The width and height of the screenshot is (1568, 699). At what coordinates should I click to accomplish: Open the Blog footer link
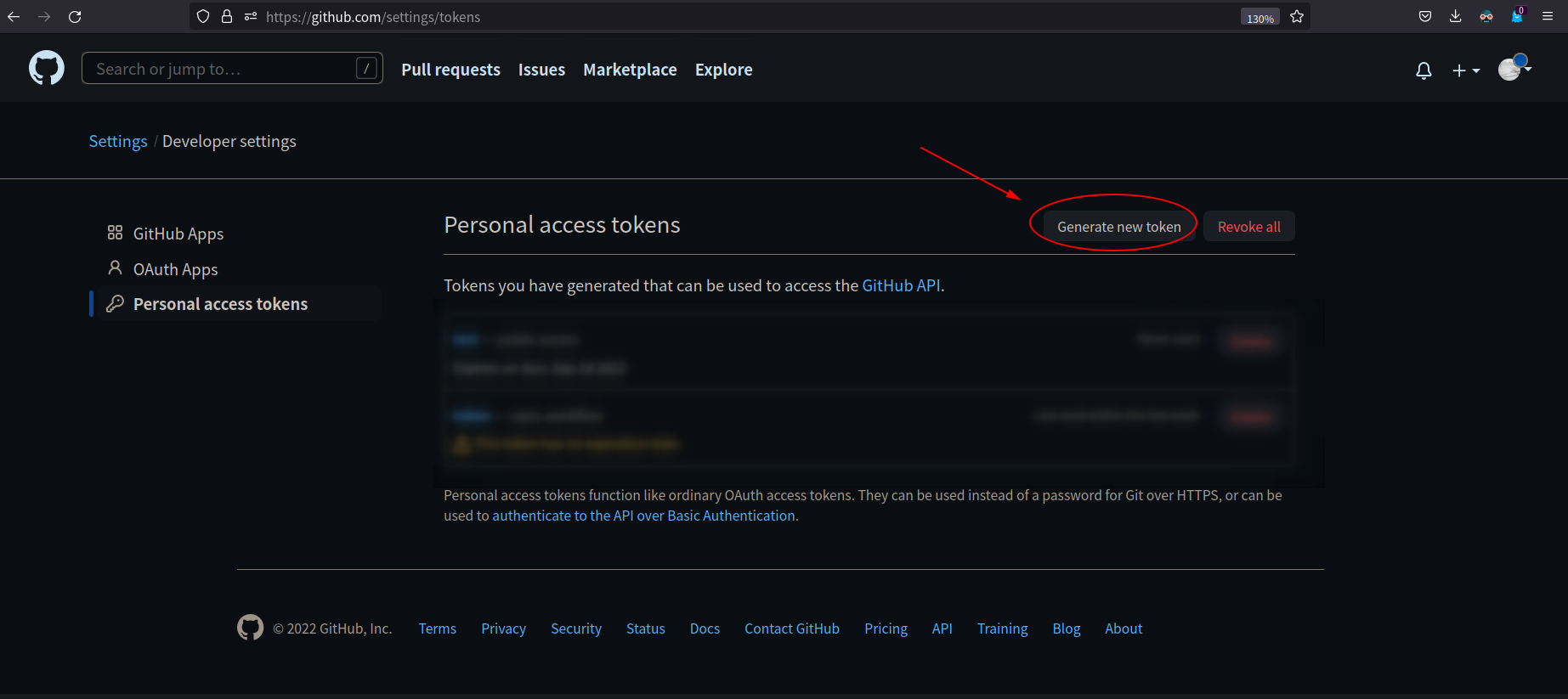pos(1067,629)
